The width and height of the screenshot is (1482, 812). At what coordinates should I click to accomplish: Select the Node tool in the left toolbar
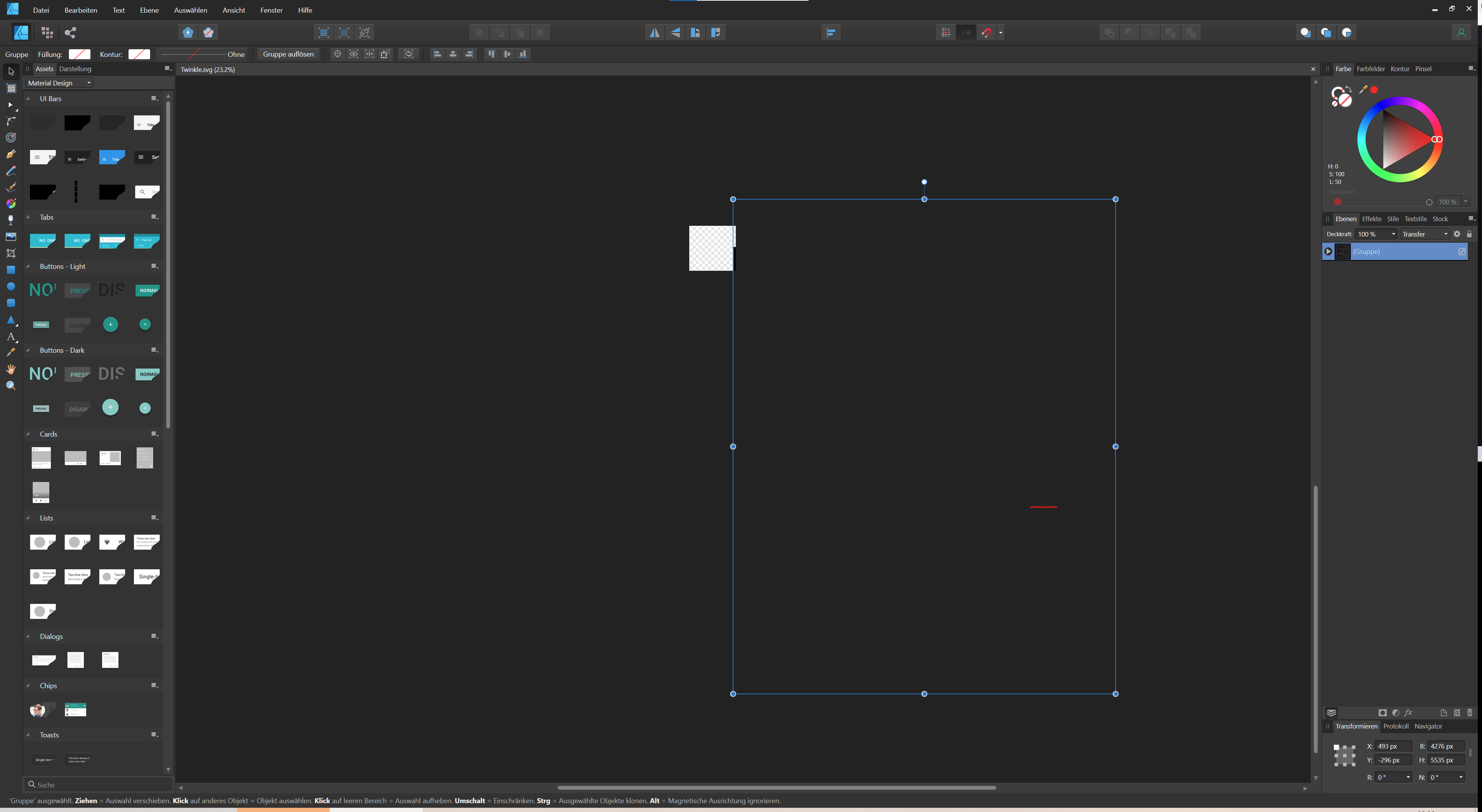[x=10, y=105]
